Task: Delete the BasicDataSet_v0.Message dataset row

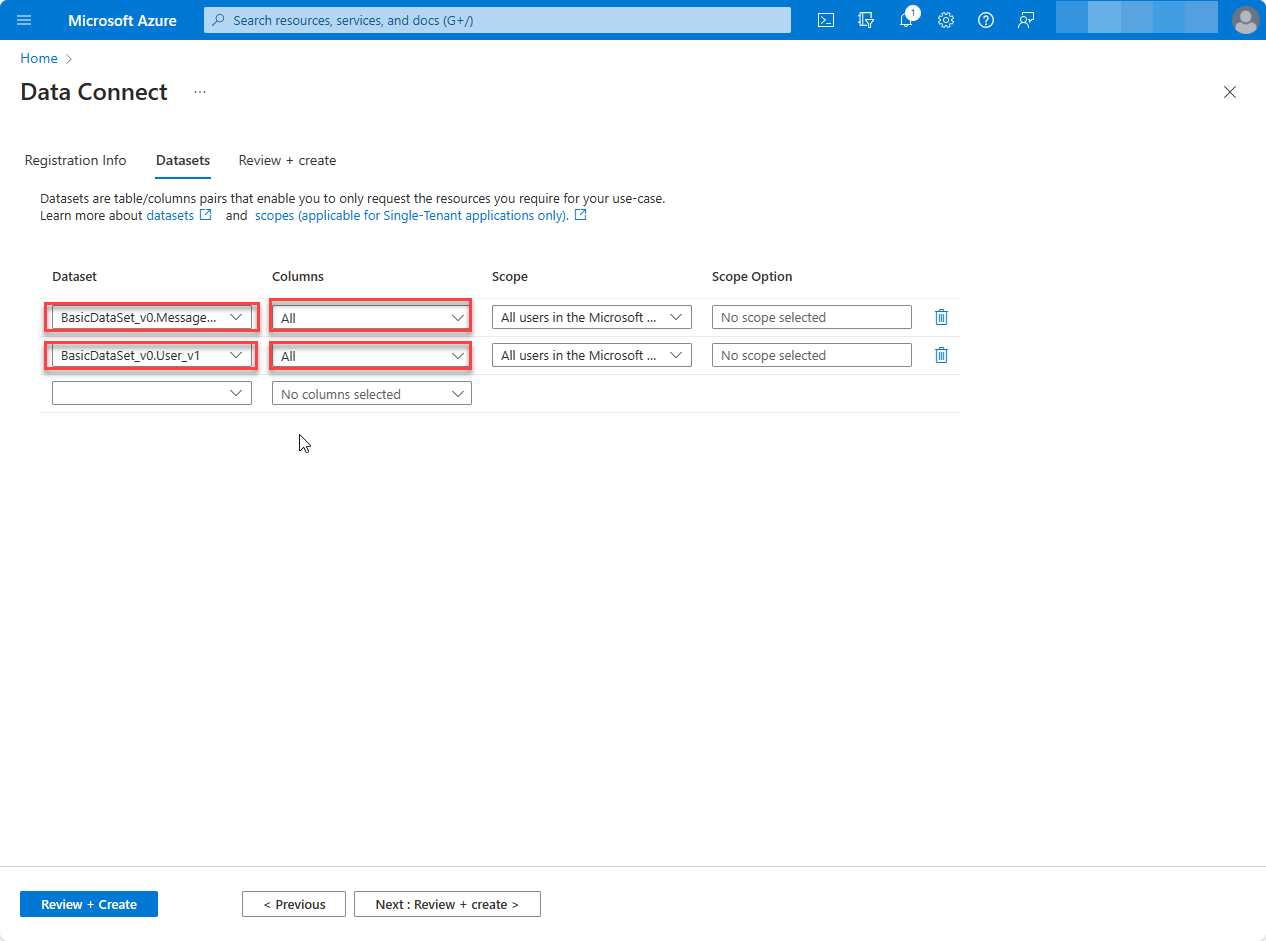Action: (940, 316)
